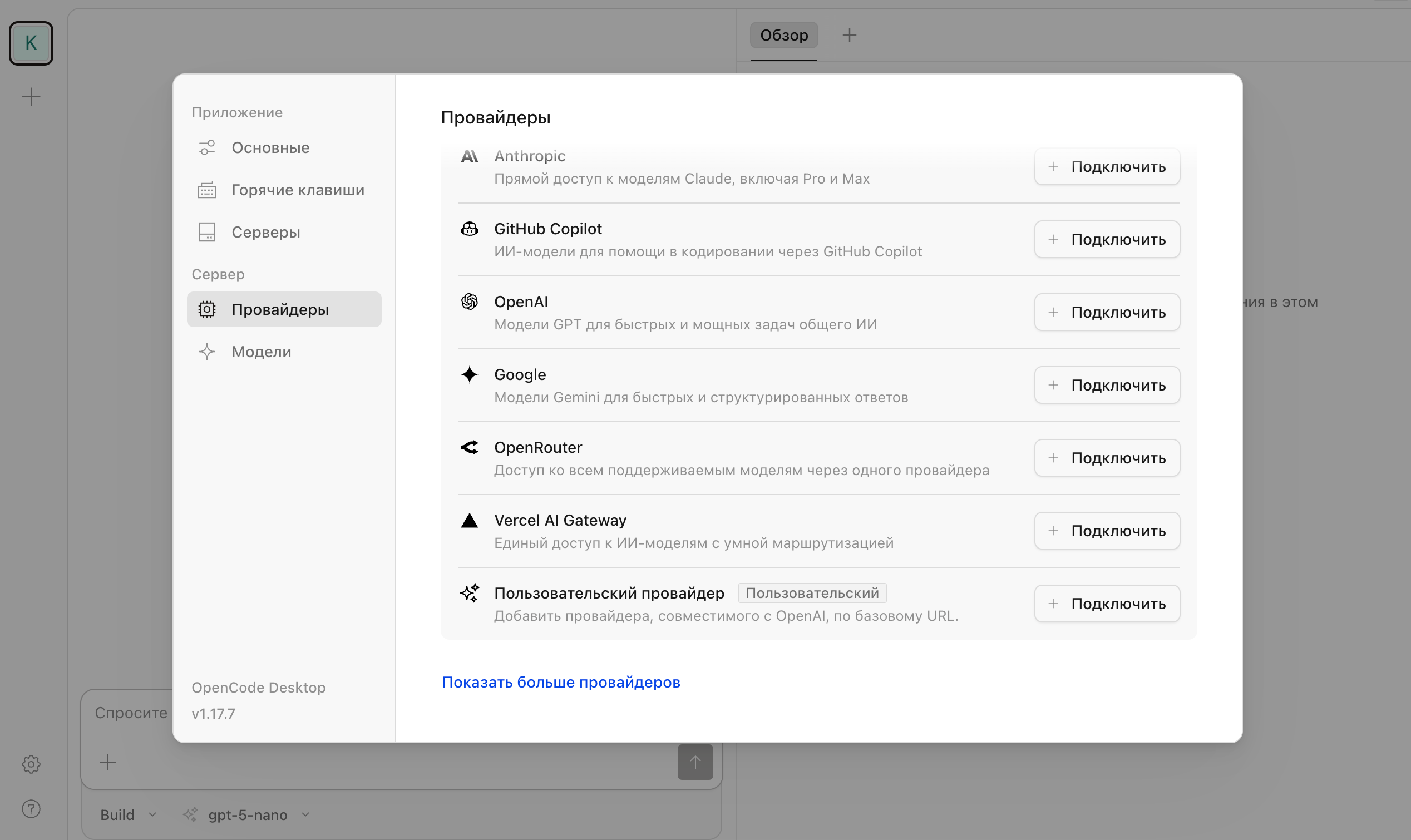
Task: Open settings gear icon in left sidebar
Action: click(x=31, y=764)
